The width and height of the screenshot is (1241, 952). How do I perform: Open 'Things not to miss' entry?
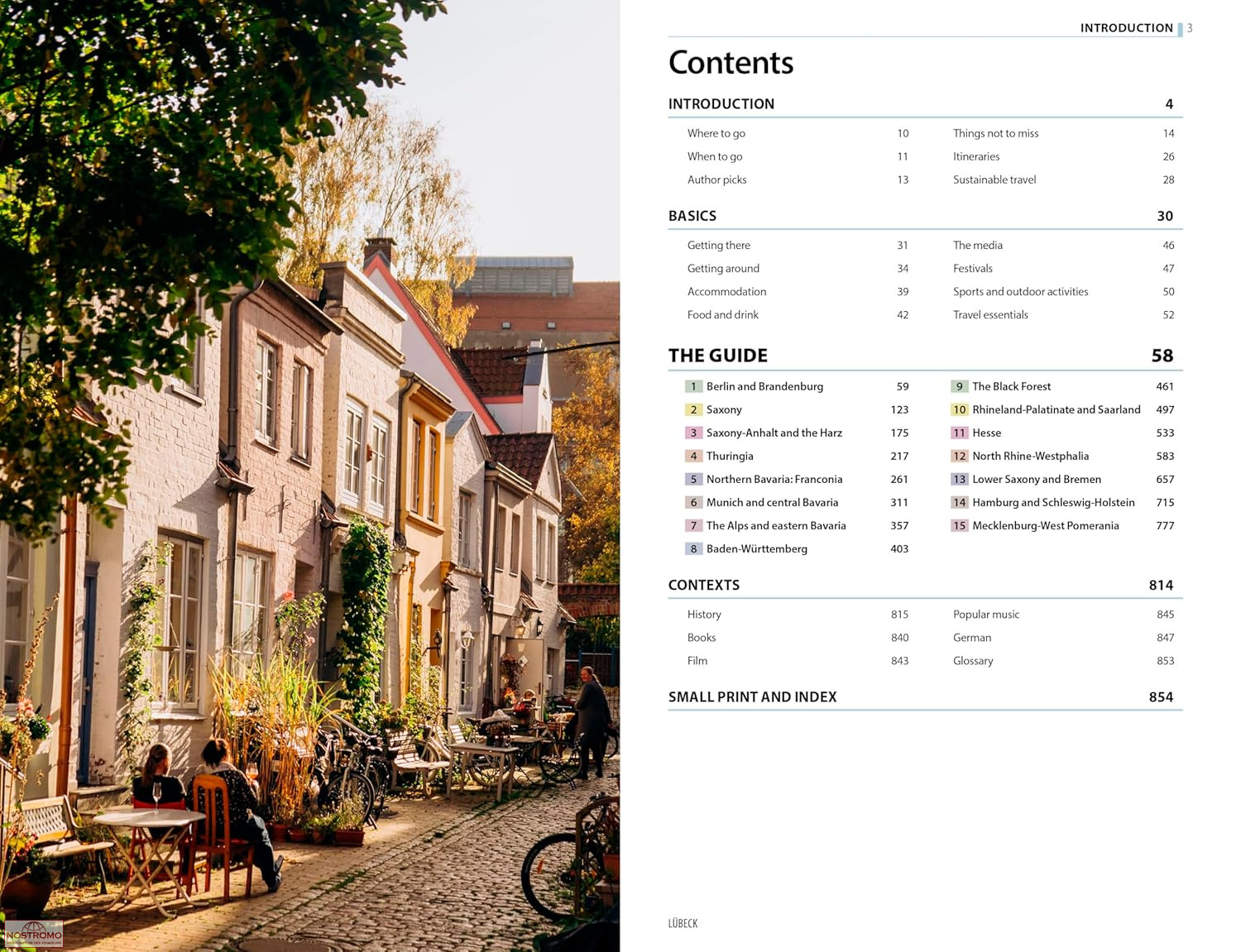(995, 133)
